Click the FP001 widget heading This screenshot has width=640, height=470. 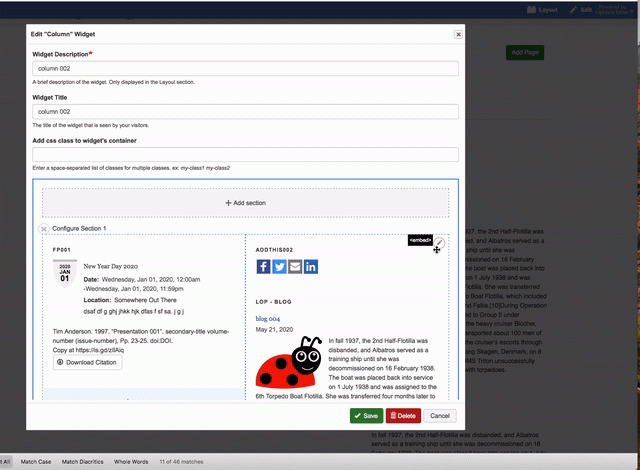(x=62, y=250)
